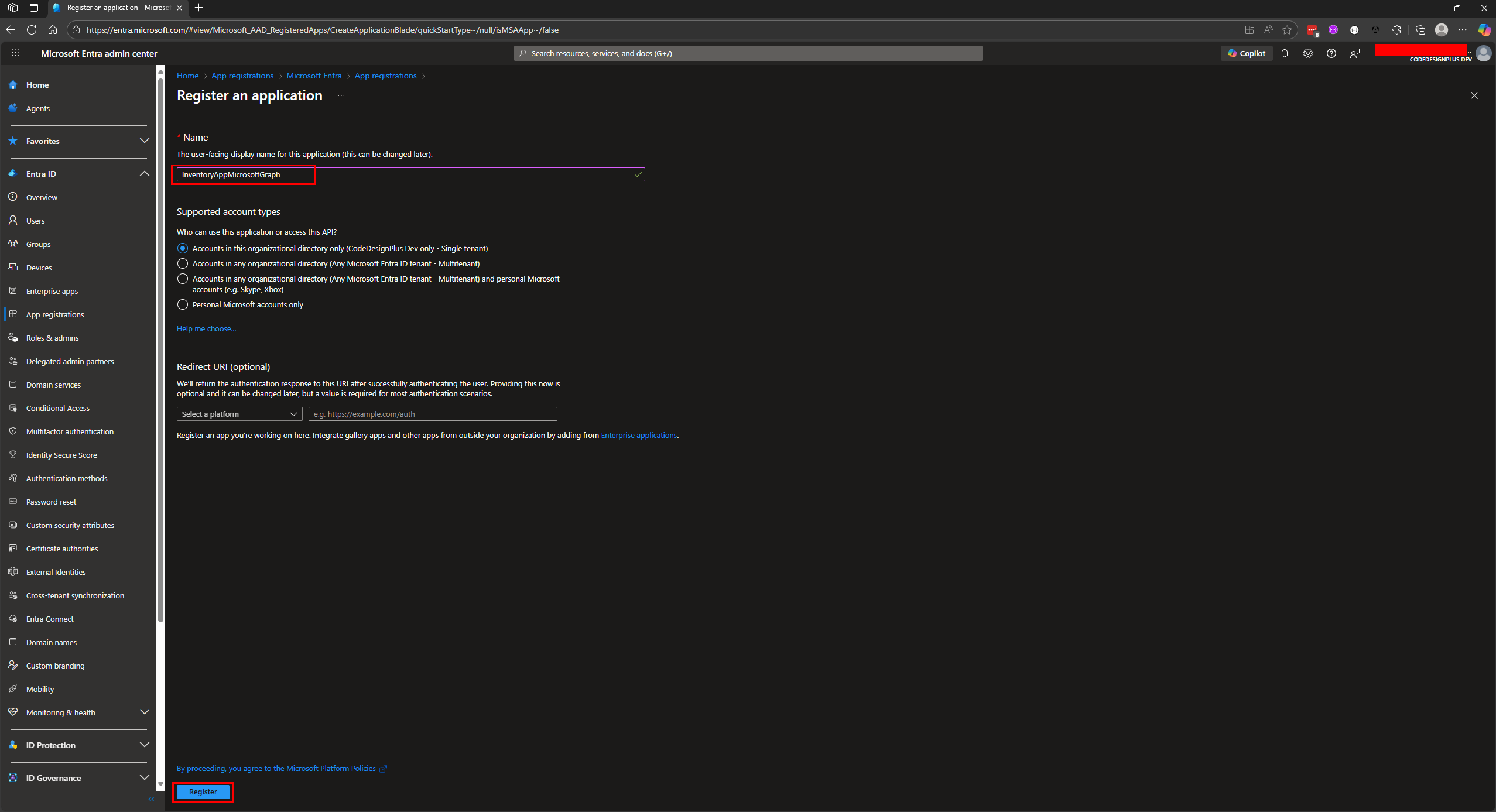The image size is (1496, 812).
Task: Open Enterprise applications link
Action: click(639, 435)
